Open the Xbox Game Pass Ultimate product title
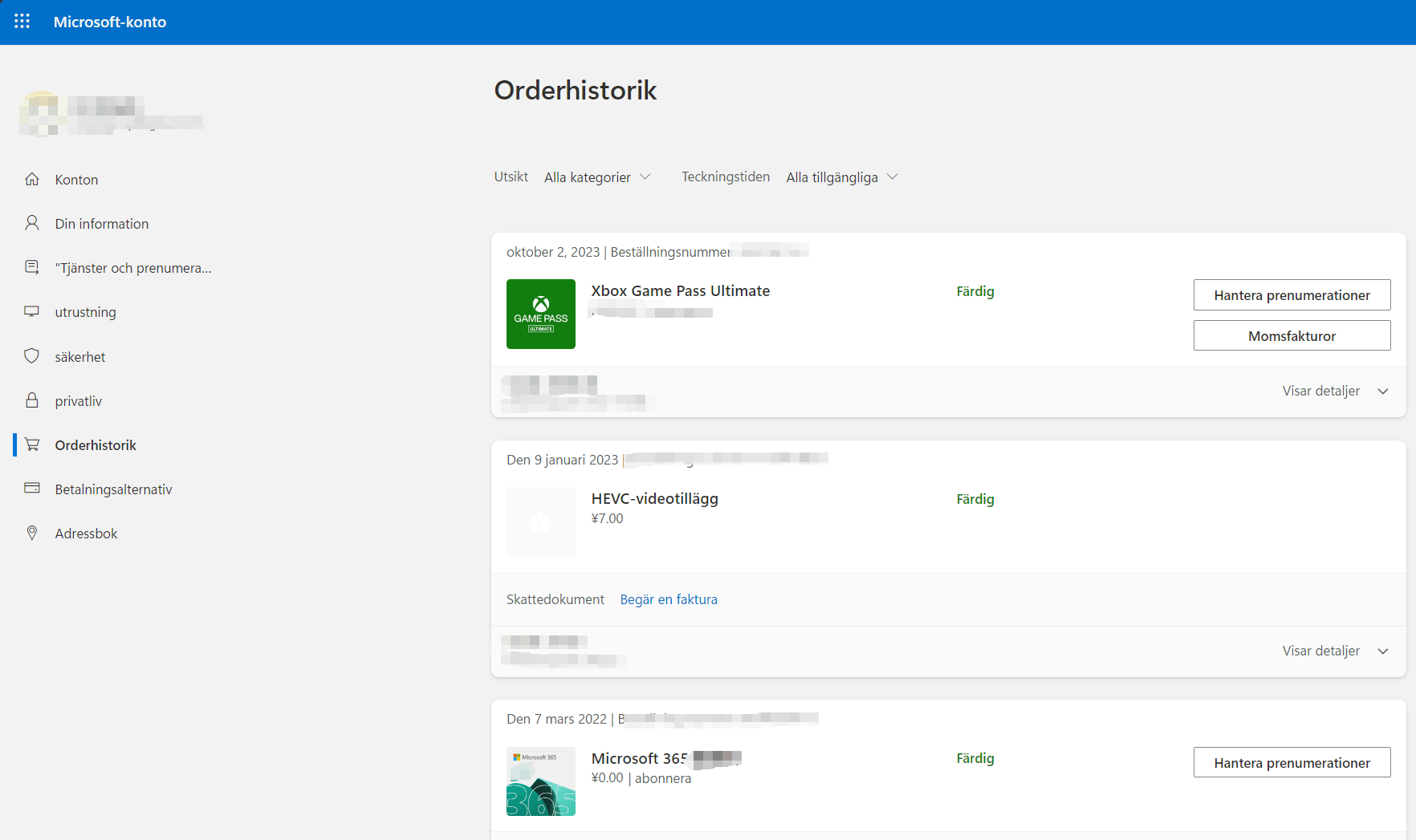Viewport: 1416px width, 840px height. [x=681, y=290]
